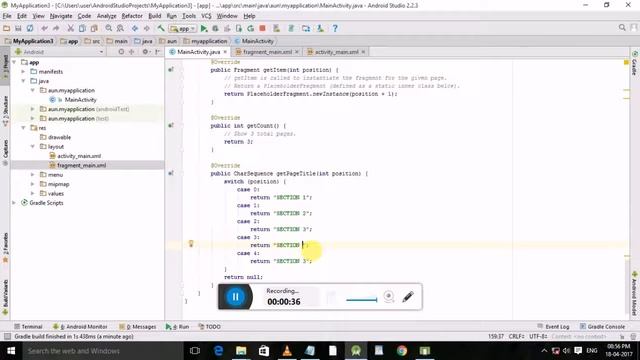Select fragment_main.xml in project tree

[x=82, y=165]
